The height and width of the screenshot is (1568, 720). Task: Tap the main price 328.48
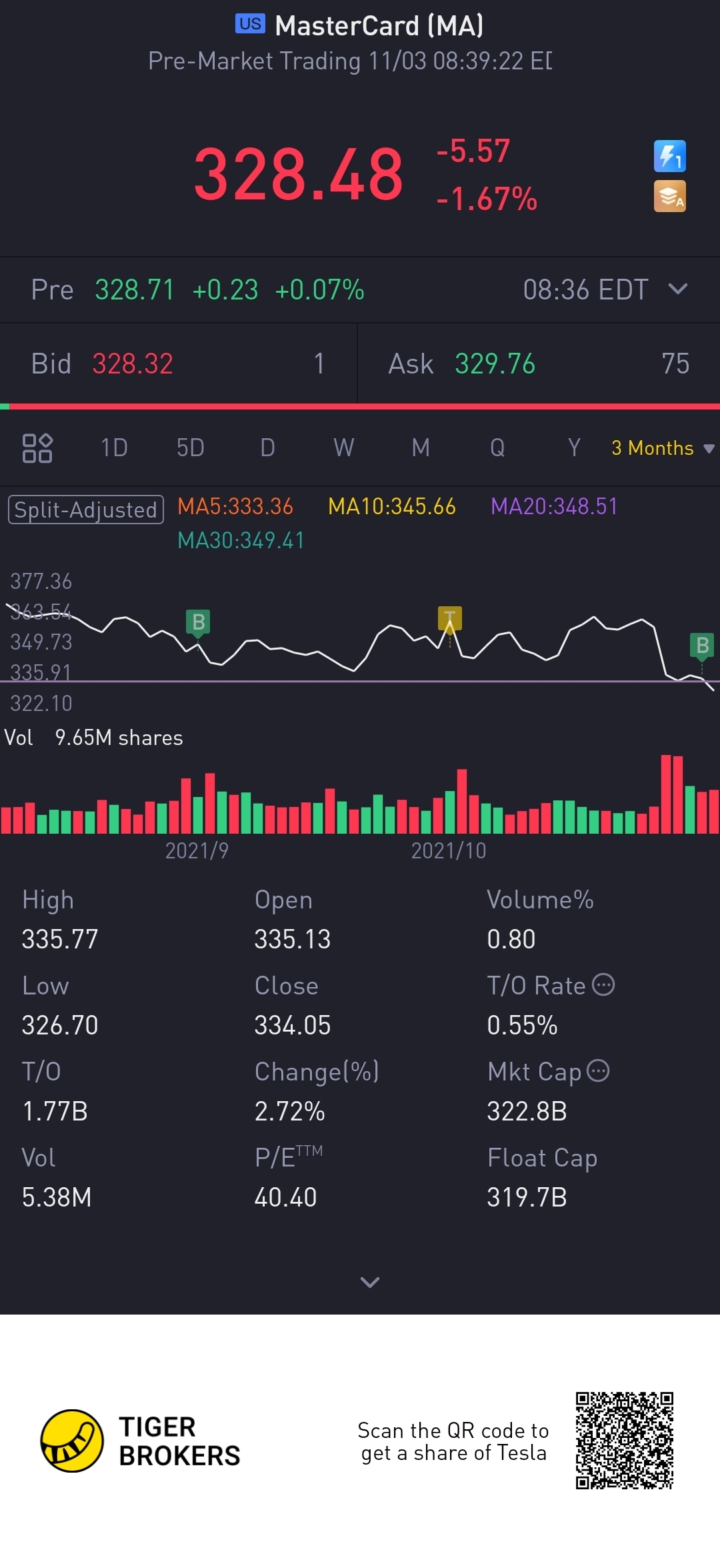pyautogui.click(x=299, y=175)
